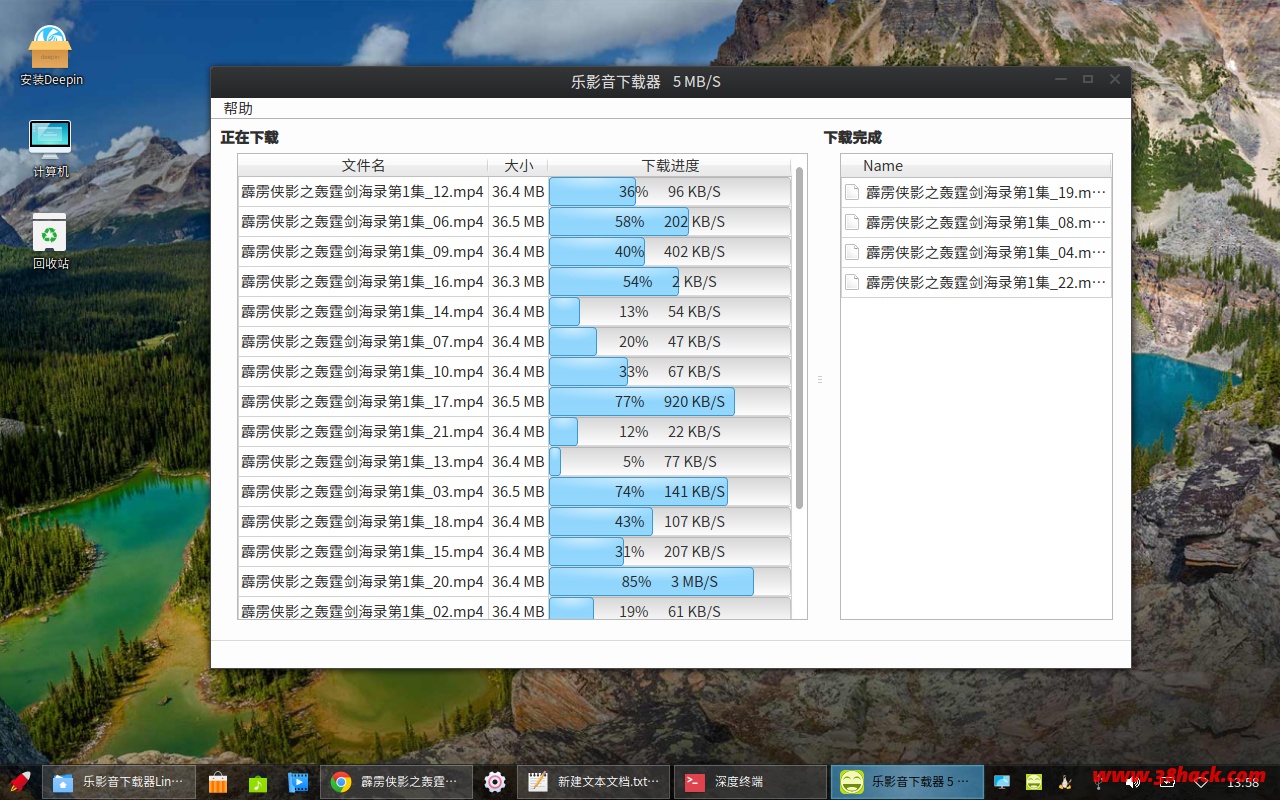Click the 74% progress bar at 141 KB/S
Viewport: 1280px width, 800px height.
(669, 491)
